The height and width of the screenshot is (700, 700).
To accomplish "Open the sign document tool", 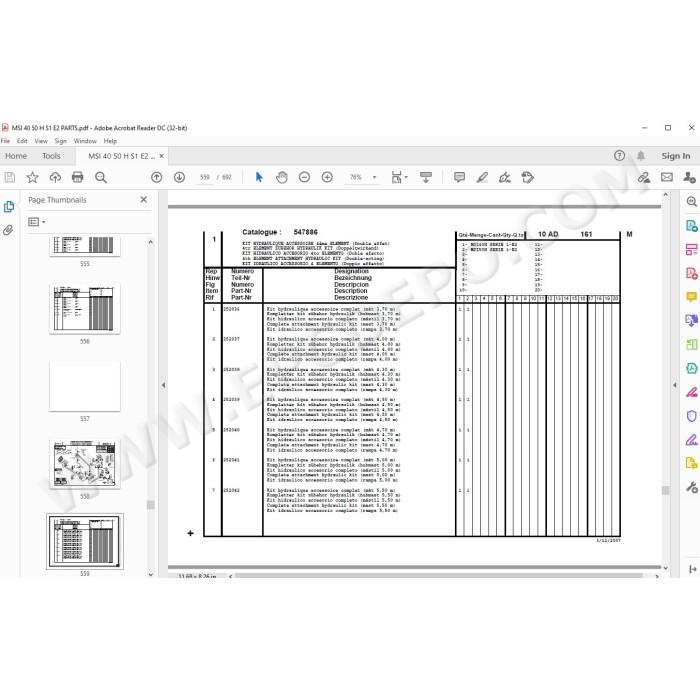I will tap(505, 177).
